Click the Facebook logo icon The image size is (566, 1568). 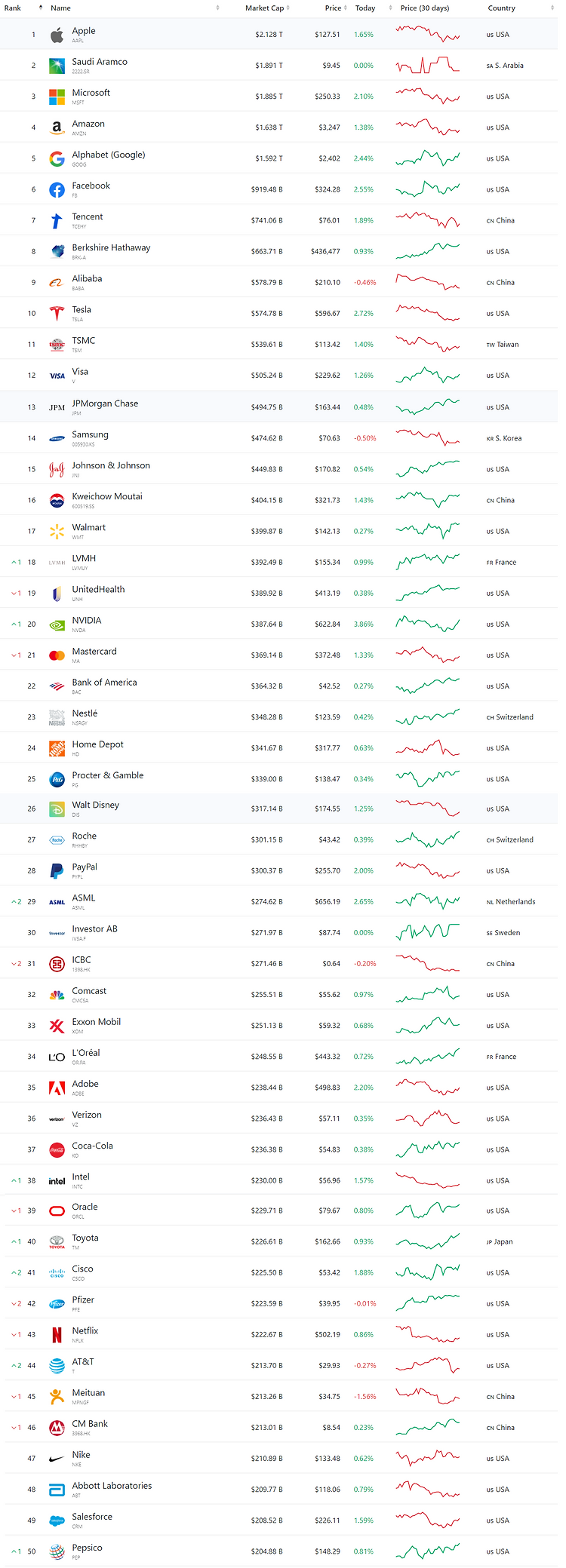tap(57, 190)
